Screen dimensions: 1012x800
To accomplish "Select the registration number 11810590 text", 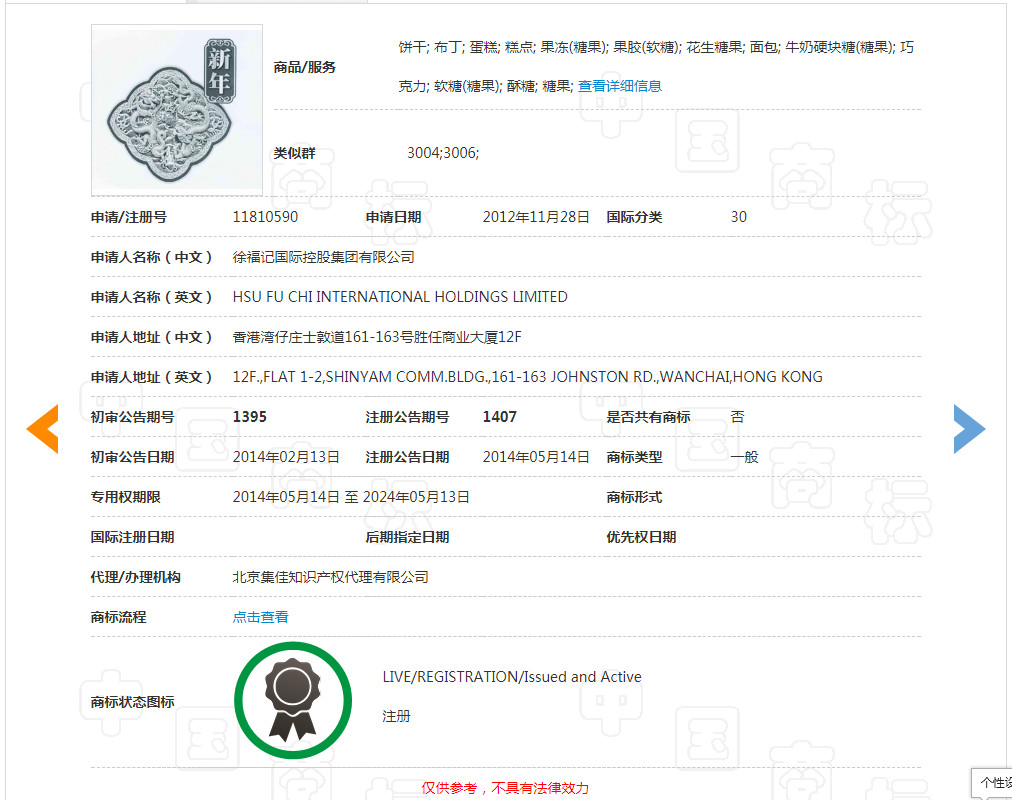I will tap(264, 216).
